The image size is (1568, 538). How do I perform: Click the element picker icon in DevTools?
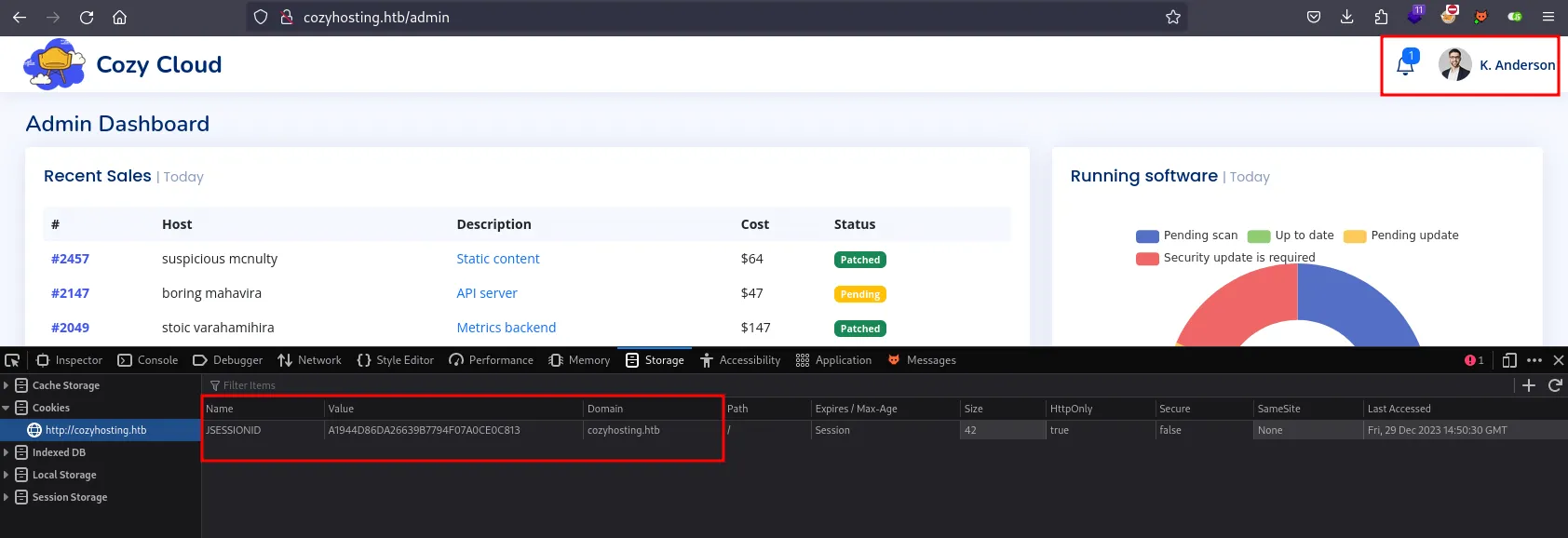(12, 360)
